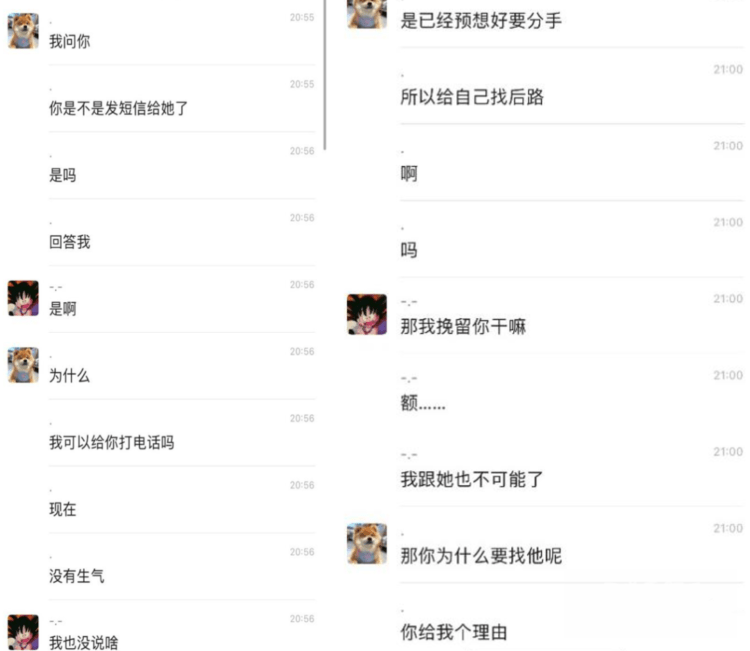Click the 20:55 timestamp beside 我问你
Image resolution: width=750 pixels, height=651 pixels.
pyautogui.click(x=302, y=18)
